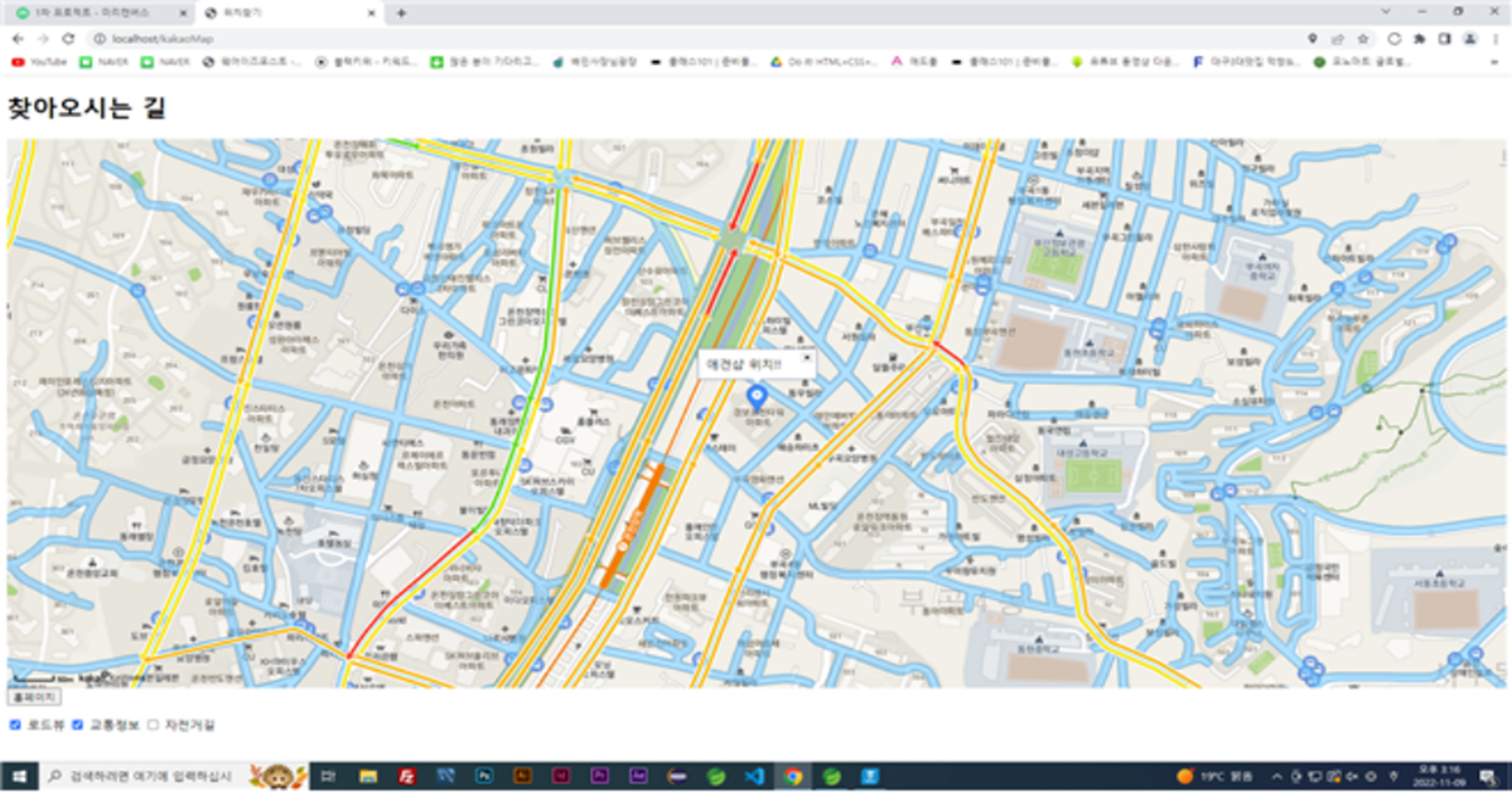Bookmark this page with the star icon
Viewport: 1512px width, 799px height.
click(1363, 39)
